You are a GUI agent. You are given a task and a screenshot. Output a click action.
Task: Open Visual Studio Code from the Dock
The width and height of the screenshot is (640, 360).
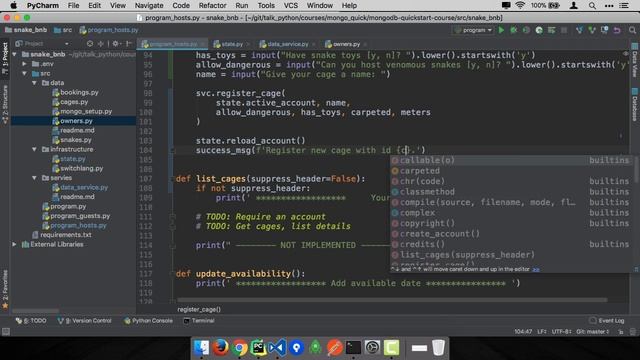pyautogui.click(x=277, y=348)
